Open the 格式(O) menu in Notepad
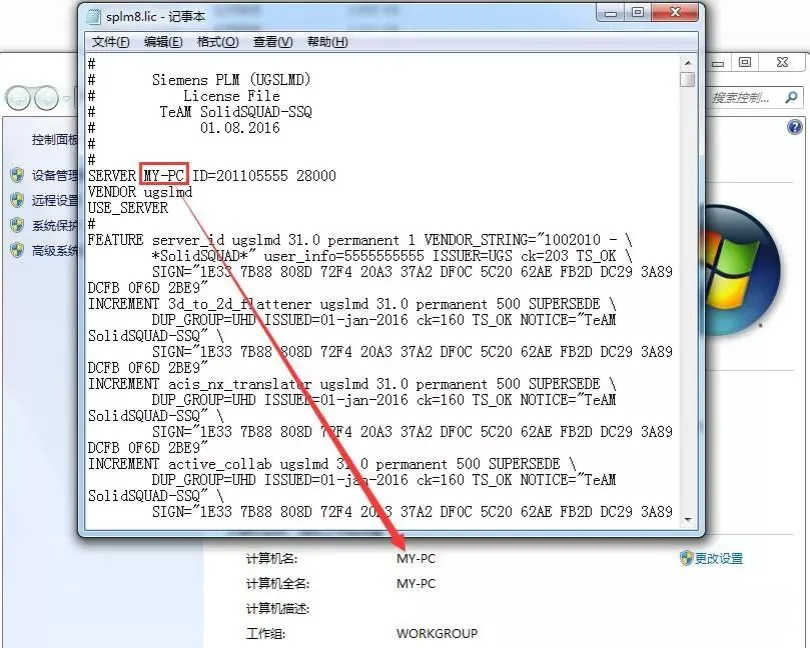This screenshot has height=648, width=810. 217,42
